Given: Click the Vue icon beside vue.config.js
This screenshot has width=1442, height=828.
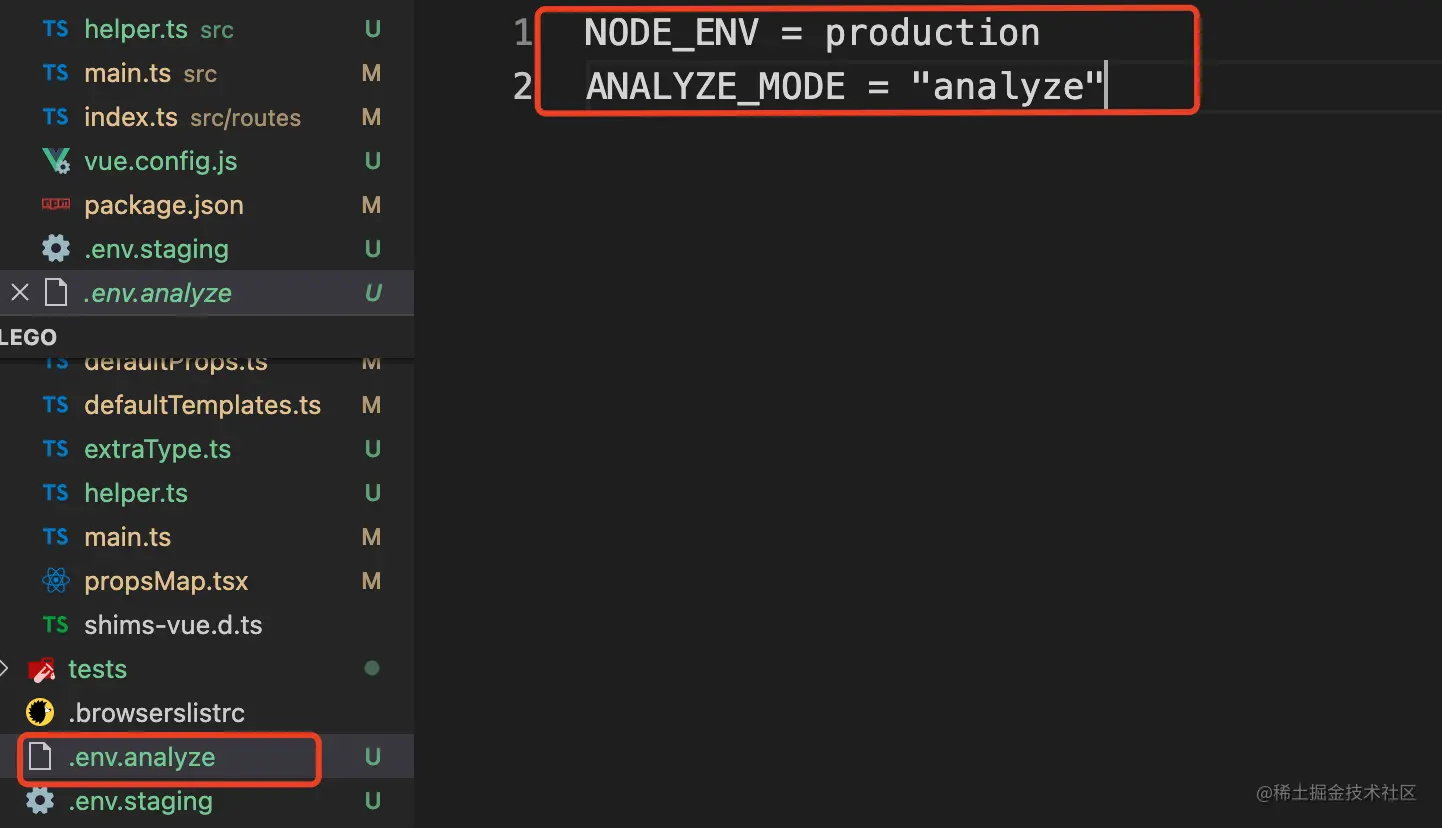Looking at the screenshot, I should click(56, 161).
